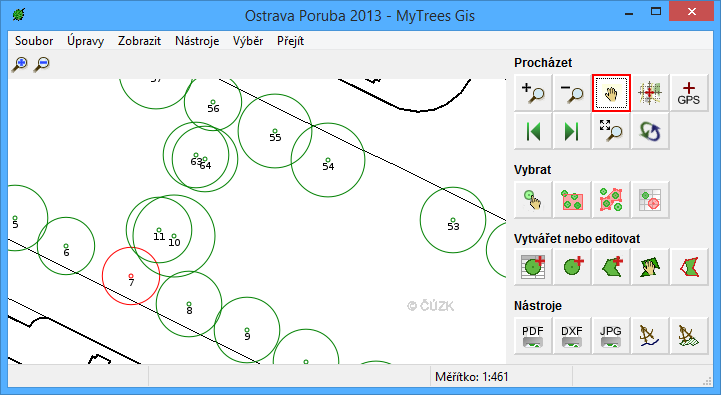Open the Soubor menu

pyautogui.click(x=34, y=41)
